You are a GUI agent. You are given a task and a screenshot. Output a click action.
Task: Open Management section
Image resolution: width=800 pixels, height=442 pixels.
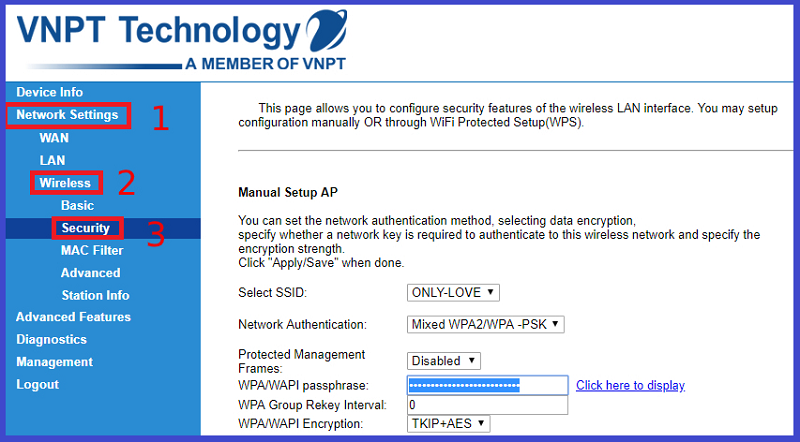click(x=54, y=362)
